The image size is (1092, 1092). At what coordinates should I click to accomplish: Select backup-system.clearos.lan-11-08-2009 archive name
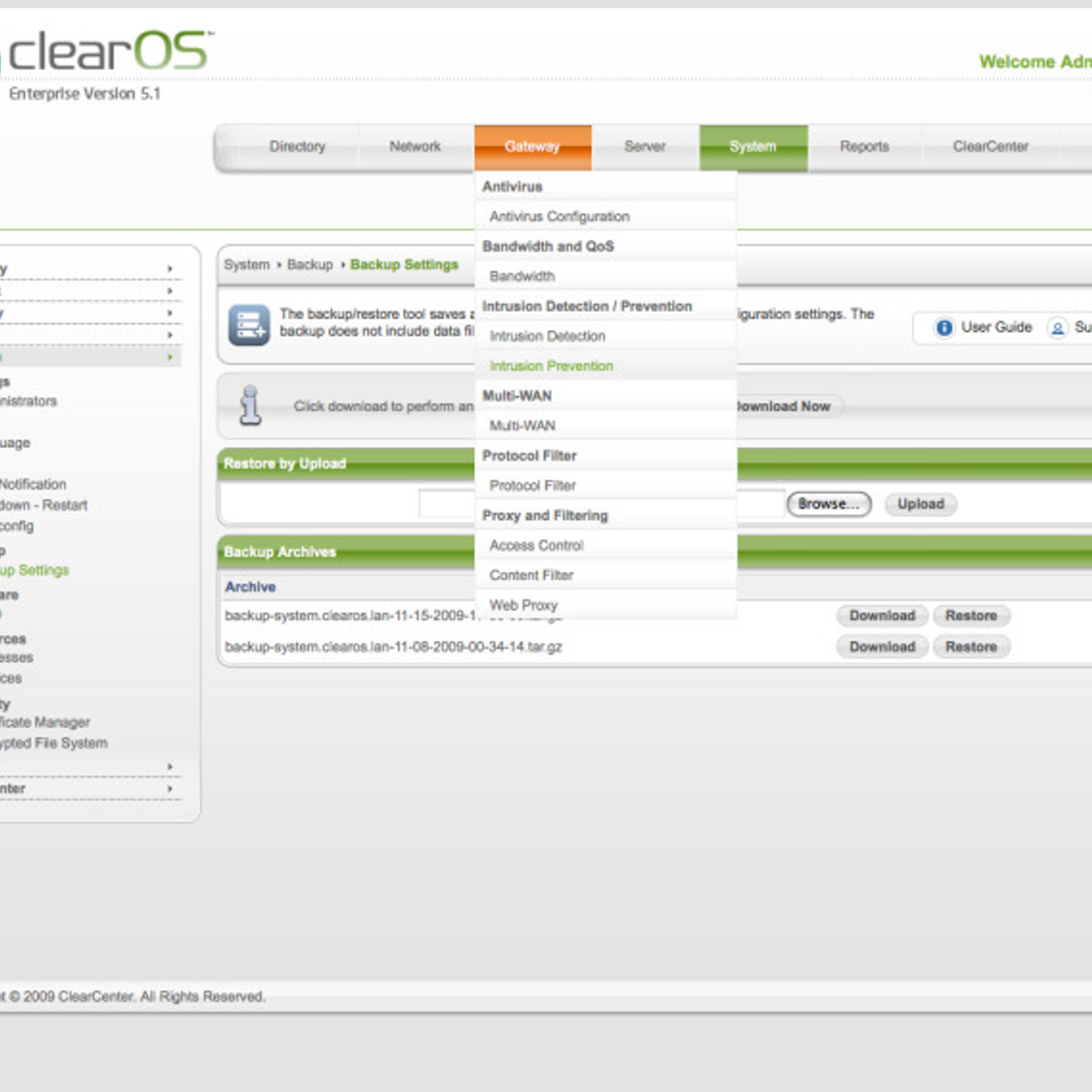point(393,647)
